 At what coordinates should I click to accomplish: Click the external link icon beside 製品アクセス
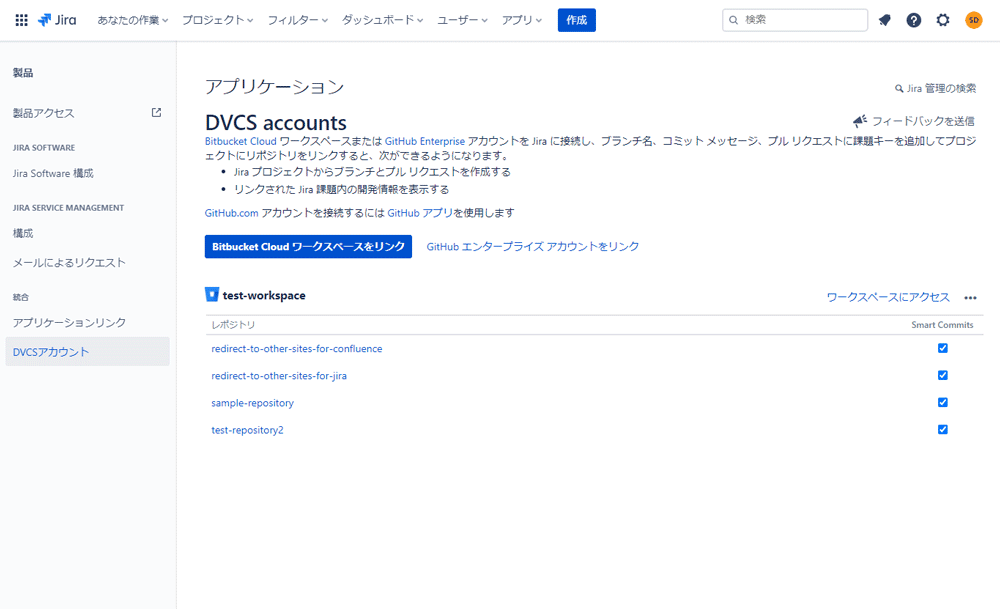(156, 112)
